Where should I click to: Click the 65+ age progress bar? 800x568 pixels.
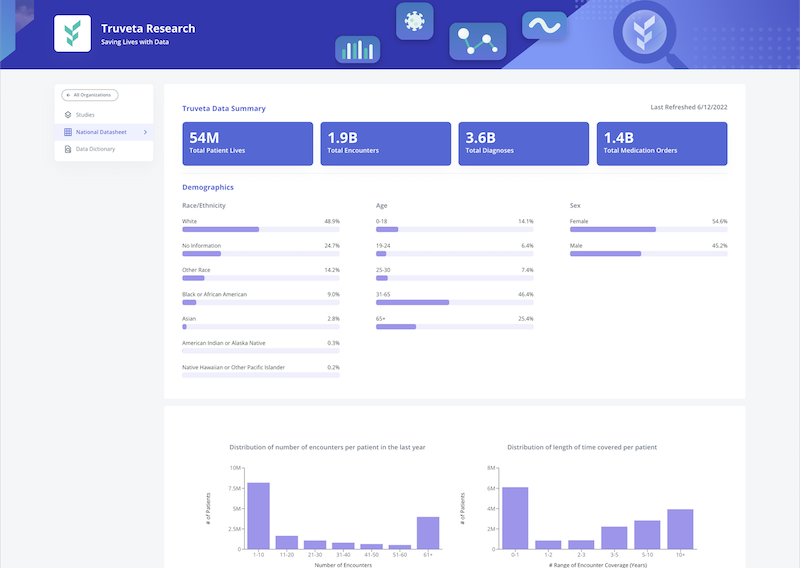(455, 327)
